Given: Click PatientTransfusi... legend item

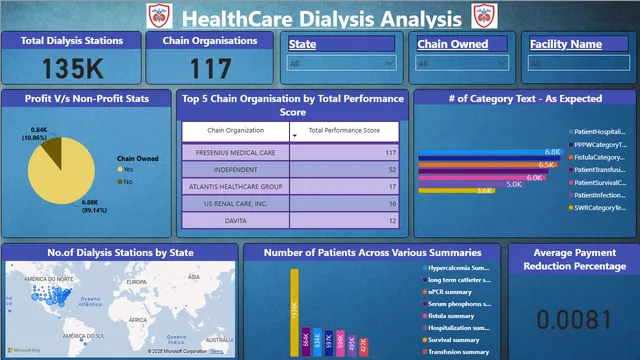Looking at the screenshot, I should pos(597,170).
